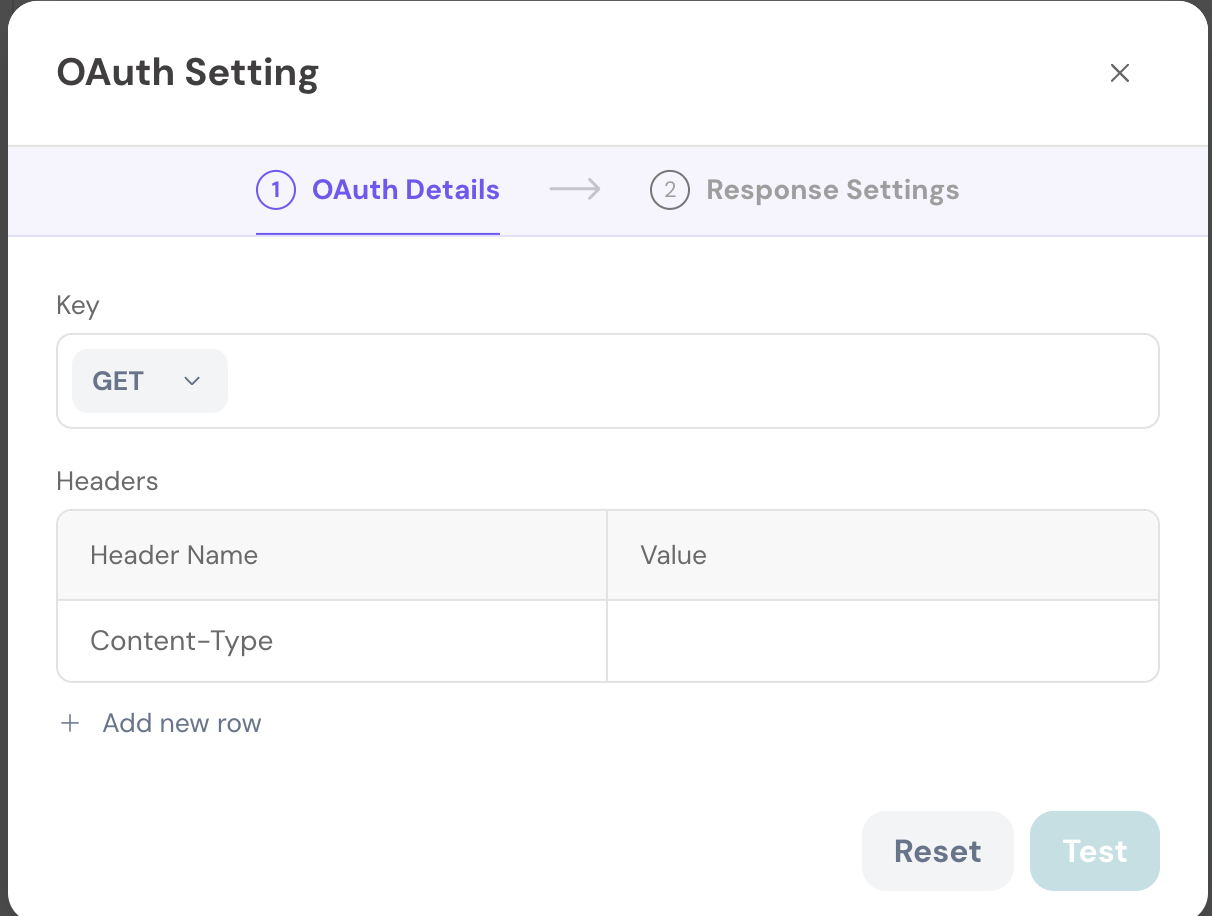Click the Headers section label

107,481
